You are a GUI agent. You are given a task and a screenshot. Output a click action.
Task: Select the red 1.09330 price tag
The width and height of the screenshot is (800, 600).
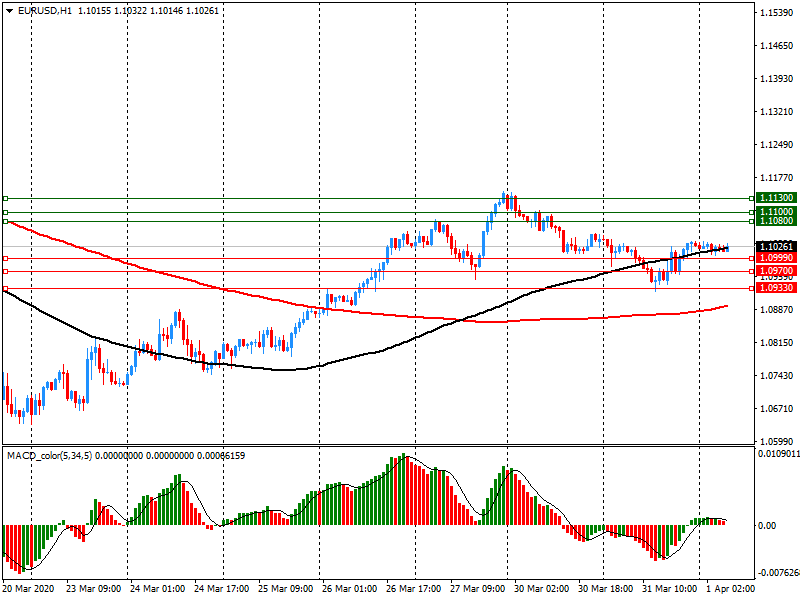tap(776, 288)
